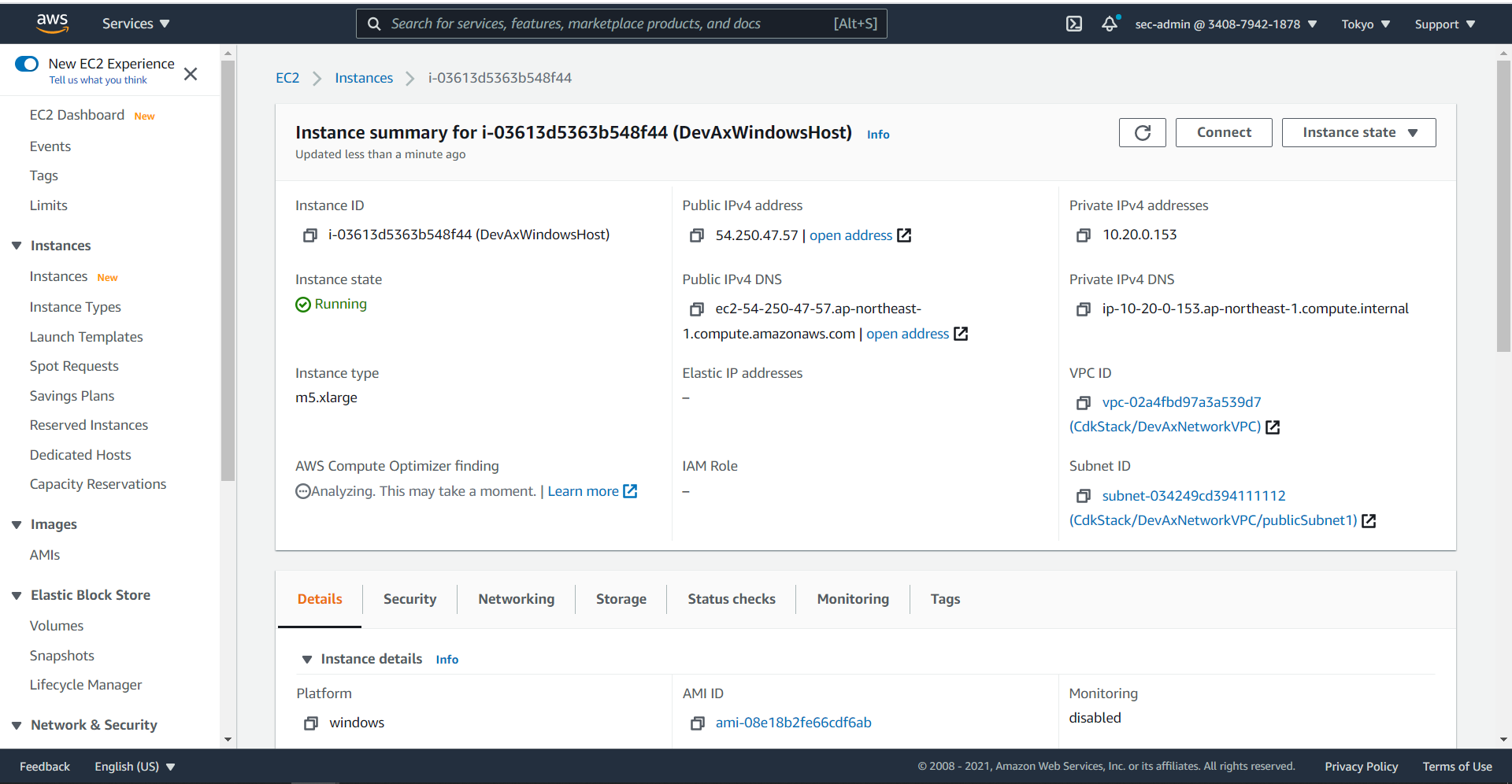The height and width of the screenshot is (784, 1512).
Task: Close the New EC2 Experience banner
Action: 191,74
